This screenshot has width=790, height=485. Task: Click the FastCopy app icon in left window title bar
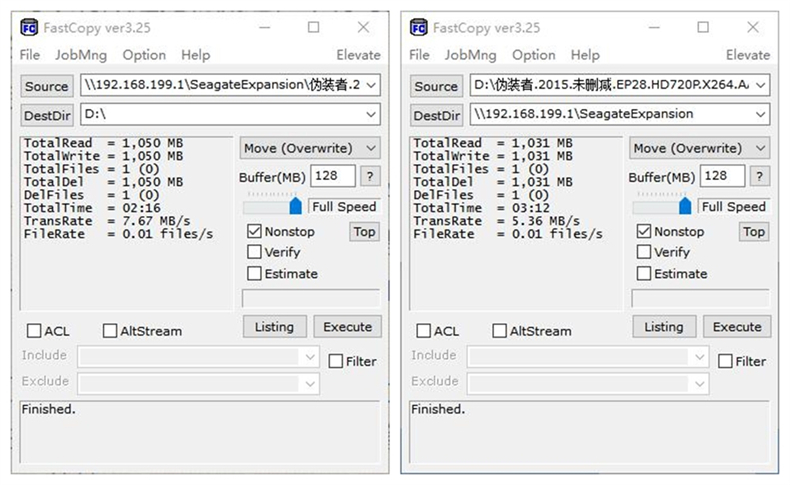click(30, 27)
